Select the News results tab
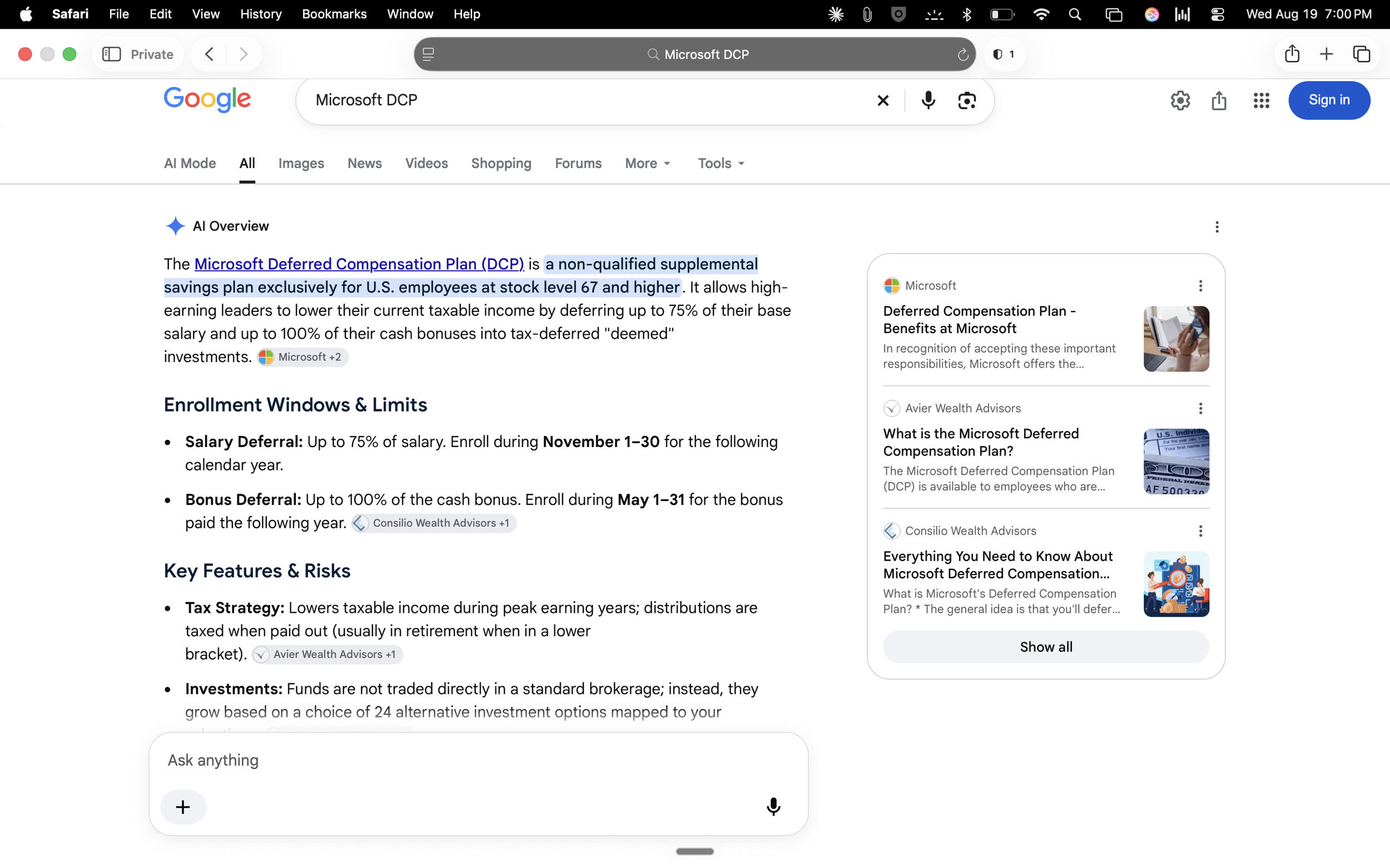The height and width of the screenshot is (868, 1390). point(364,163)
